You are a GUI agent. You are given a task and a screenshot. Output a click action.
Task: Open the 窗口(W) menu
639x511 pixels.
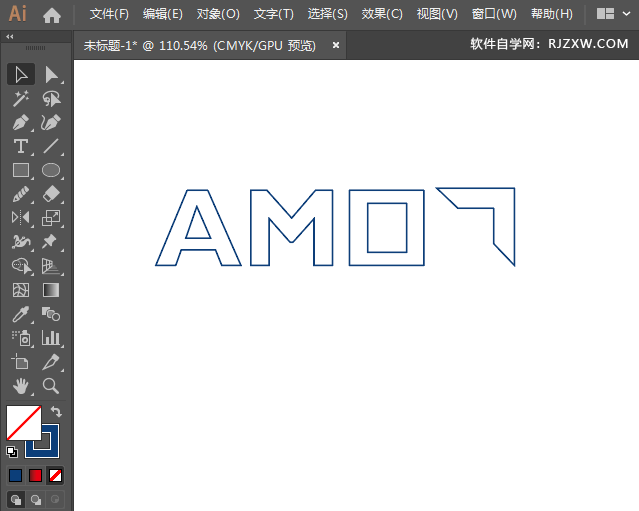point(494,14)
